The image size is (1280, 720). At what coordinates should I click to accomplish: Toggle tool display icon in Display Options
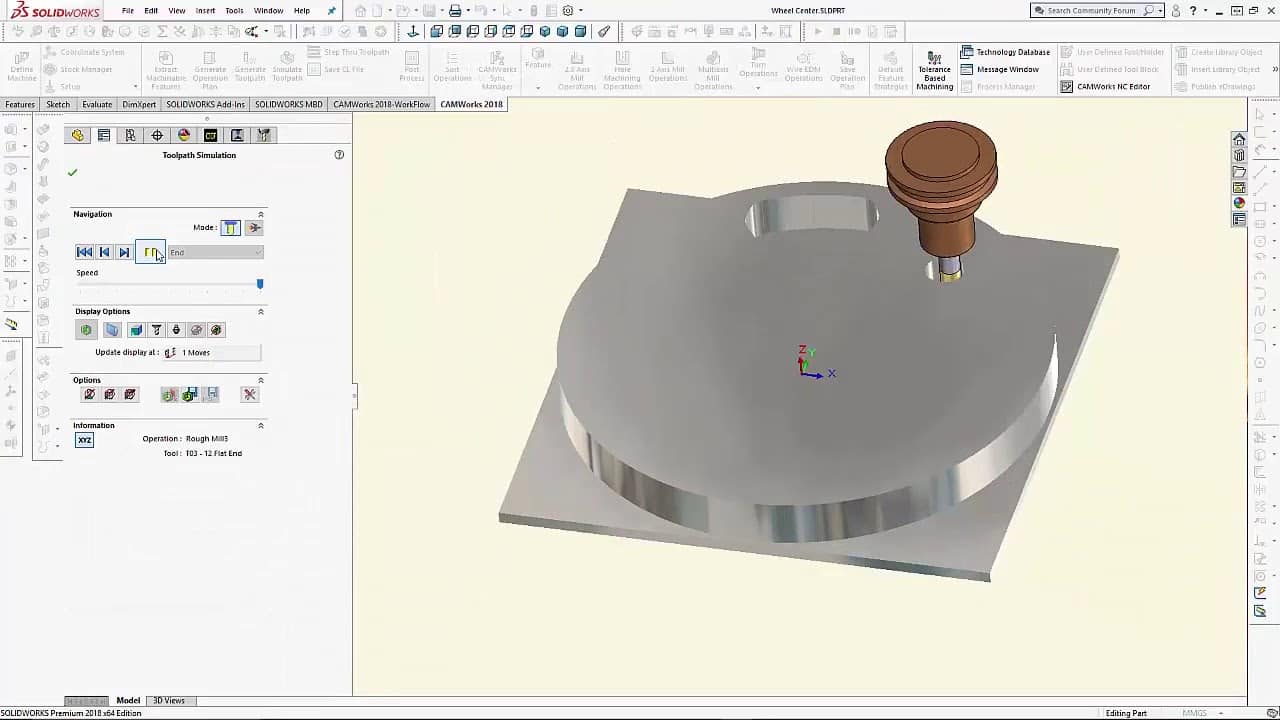156,330
